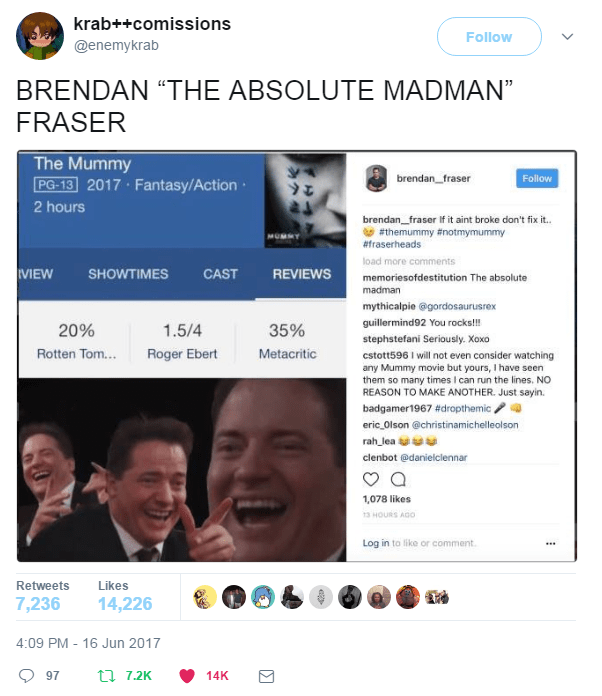Like the tweet with the heart icon
This screenshot has width=602, height=696.
(187, 676)
